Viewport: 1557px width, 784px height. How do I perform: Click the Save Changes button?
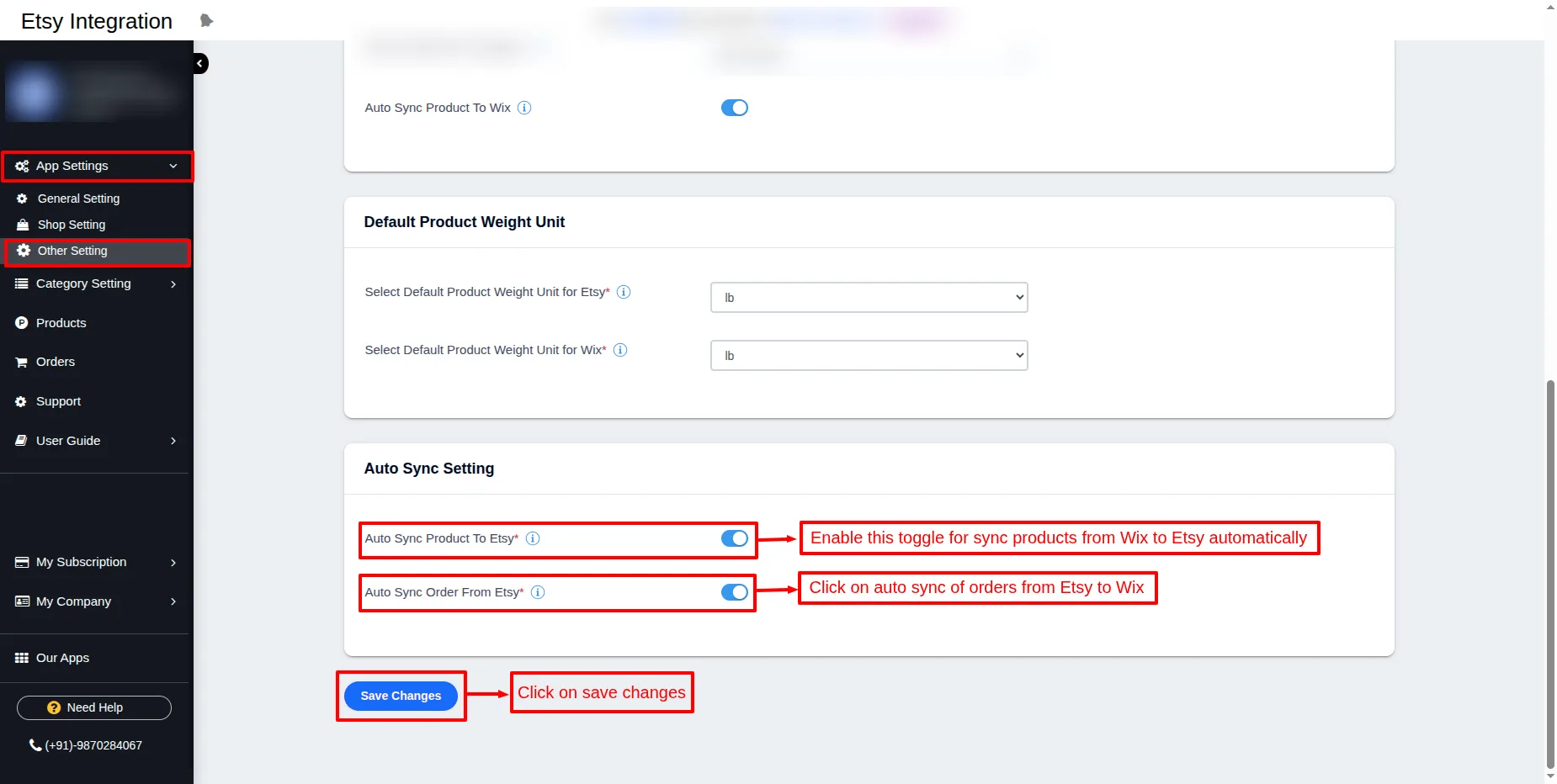(x=401, y=696)
